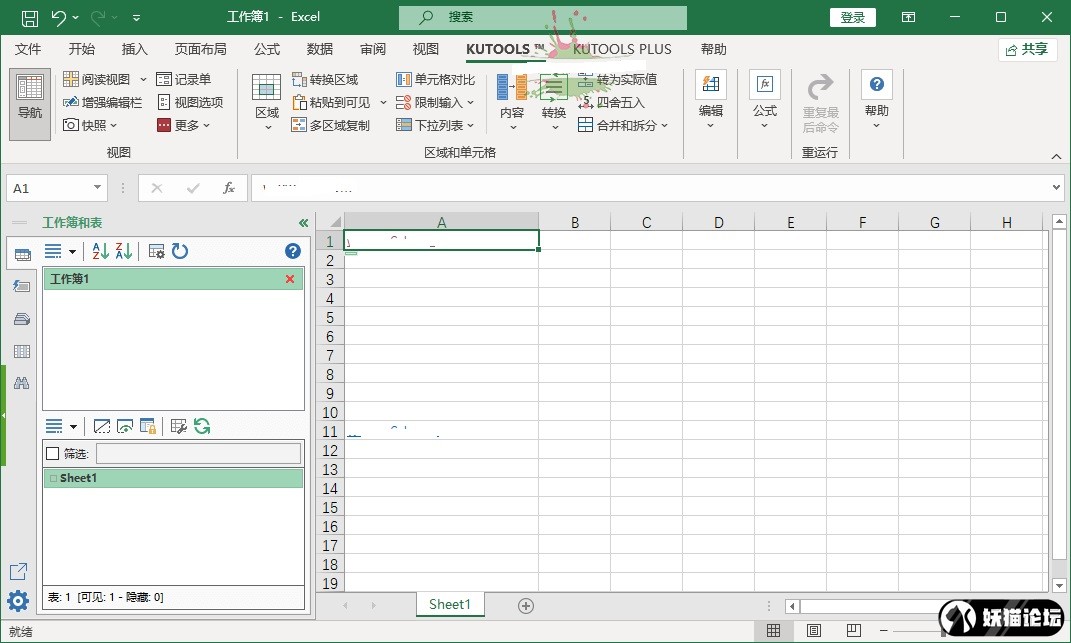Screen dimensions: 1071x643
Task: Click the protect worksheet lock icon
Action: [148, 426]
